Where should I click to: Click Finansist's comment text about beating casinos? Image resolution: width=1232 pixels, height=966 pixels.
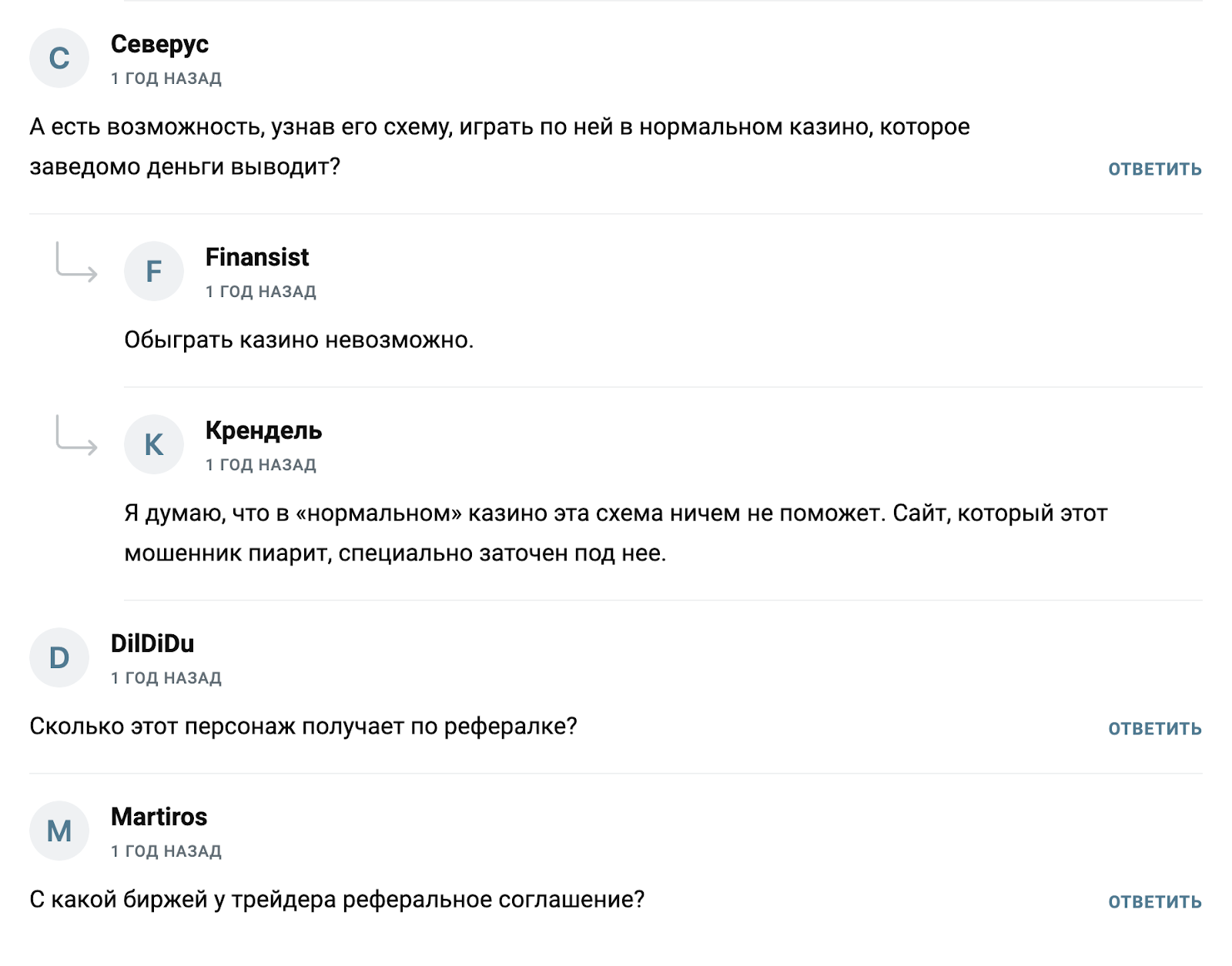pos(300,337)
